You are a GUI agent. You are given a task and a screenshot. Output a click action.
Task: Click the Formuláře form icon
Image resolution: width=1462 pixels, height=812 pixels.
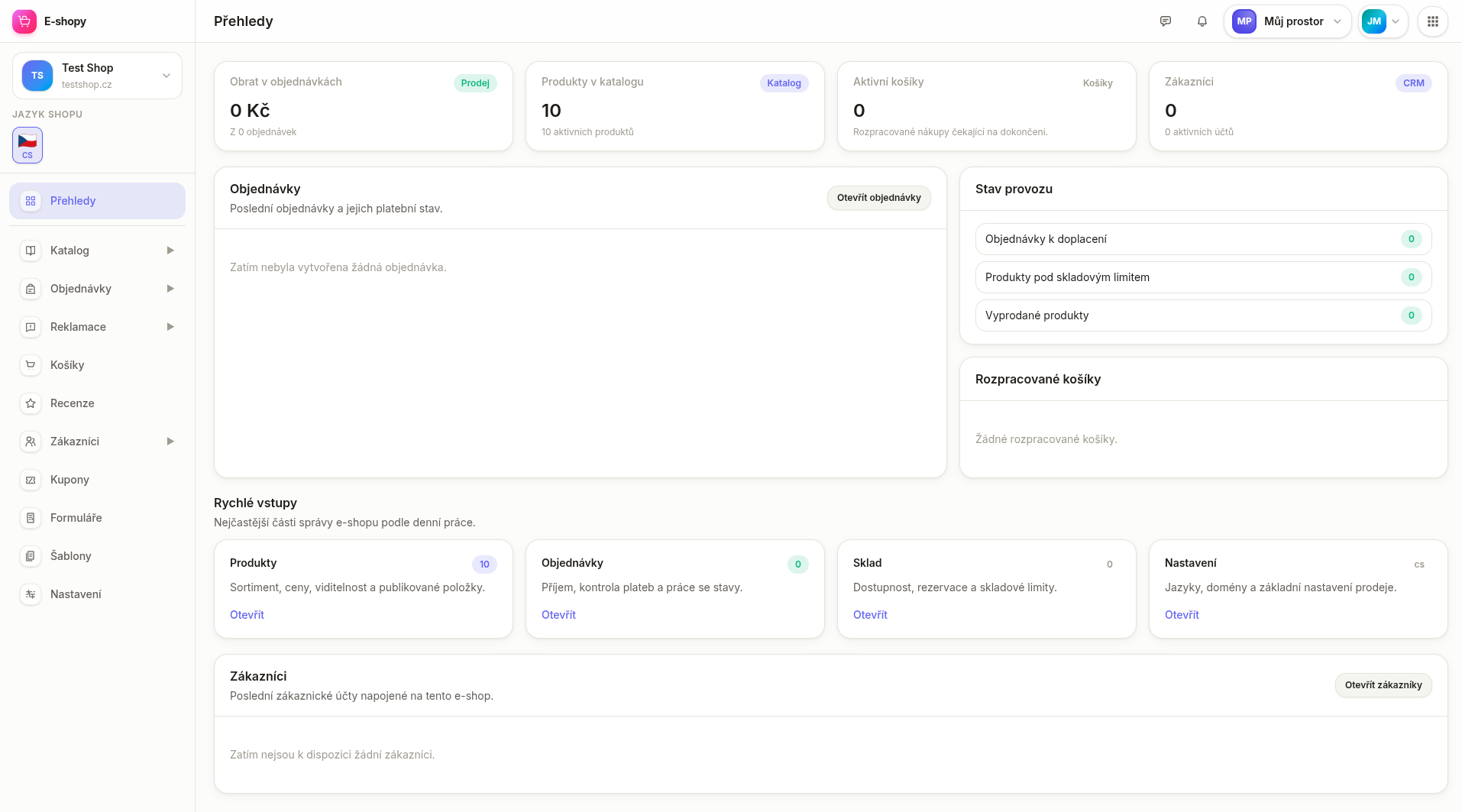point(31,518)
